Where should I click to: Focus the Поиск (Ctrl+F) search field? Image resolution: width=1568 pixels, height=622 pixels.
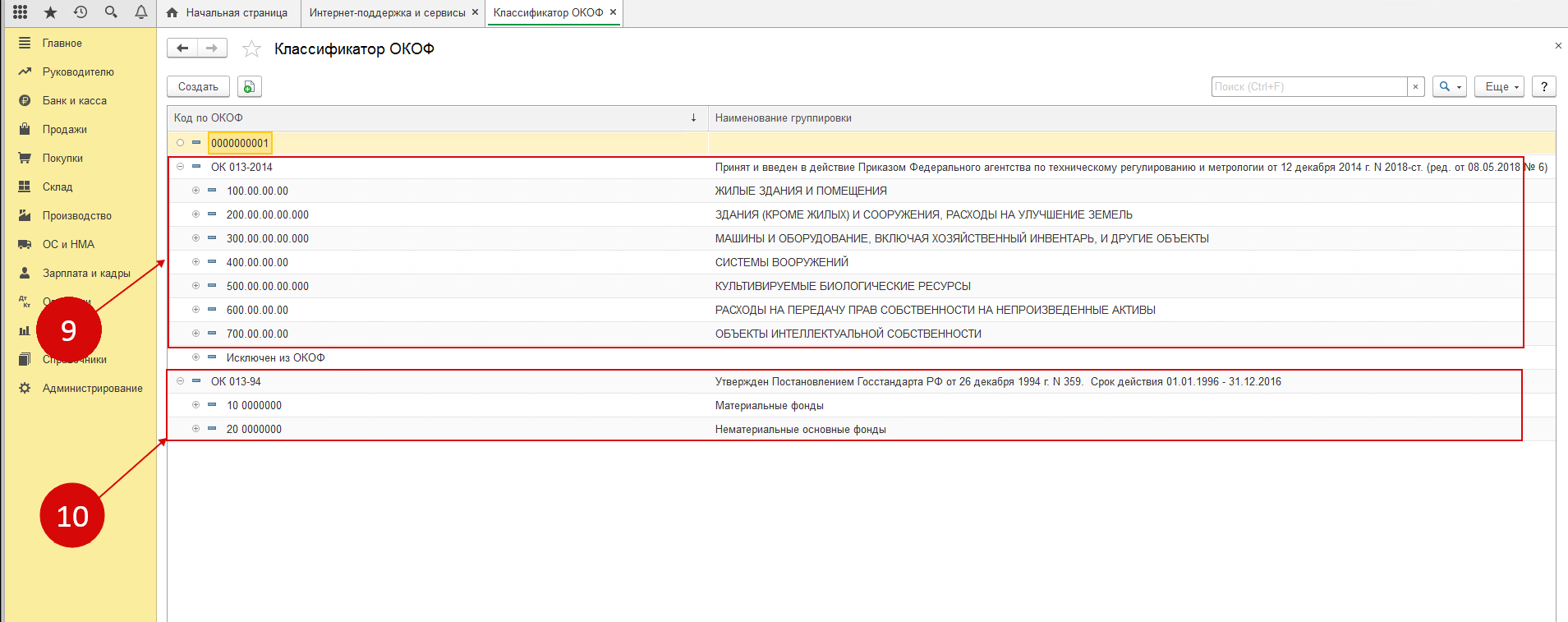pyautogui.click(x=1309, y=86)
